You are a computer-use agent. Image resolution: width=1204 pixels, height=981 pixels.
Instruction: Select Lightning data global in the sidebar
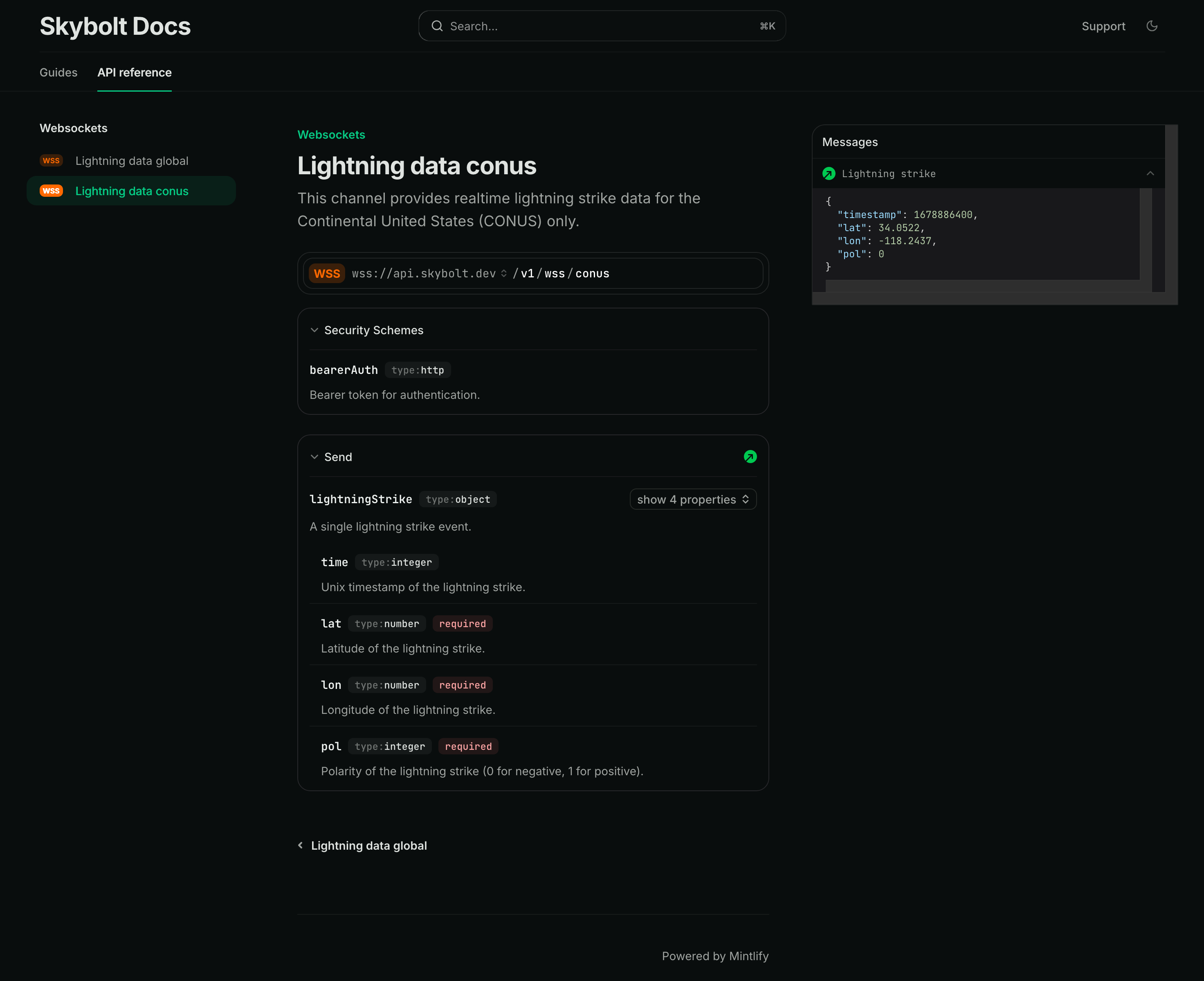(132, 160)
